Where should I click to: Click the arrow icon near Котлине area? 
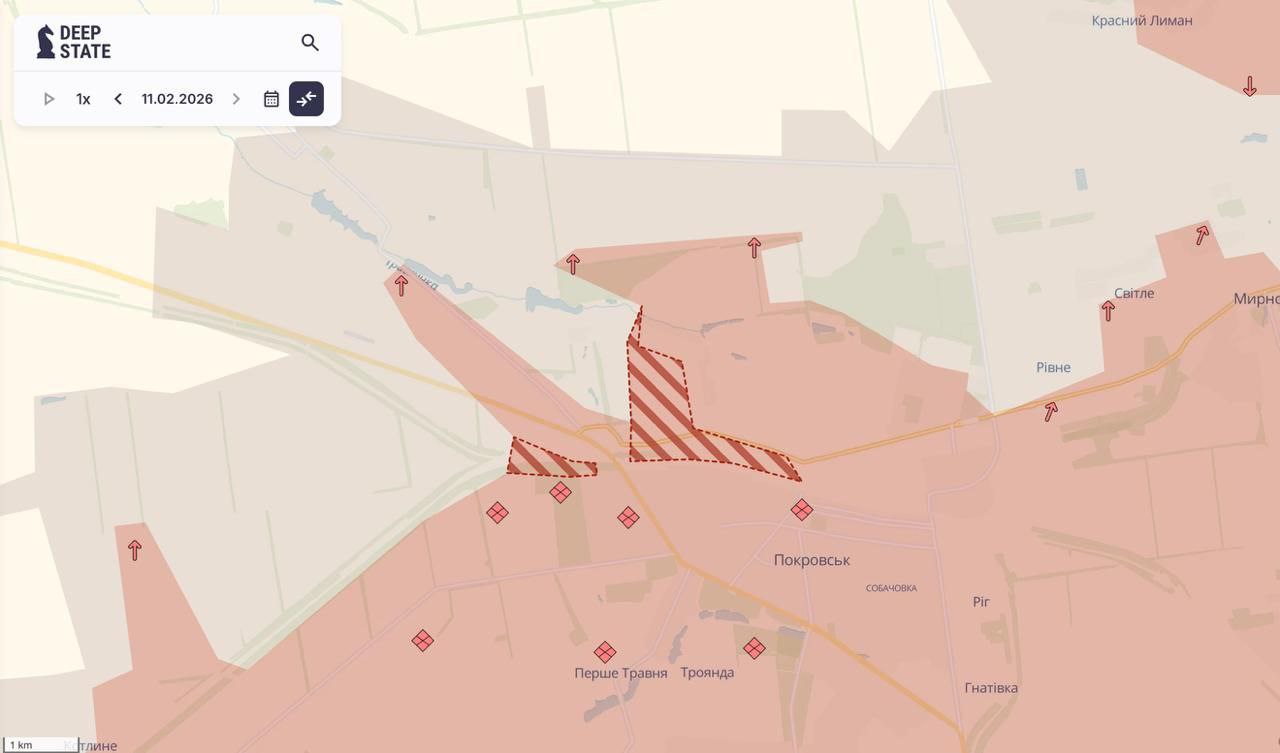135,550
